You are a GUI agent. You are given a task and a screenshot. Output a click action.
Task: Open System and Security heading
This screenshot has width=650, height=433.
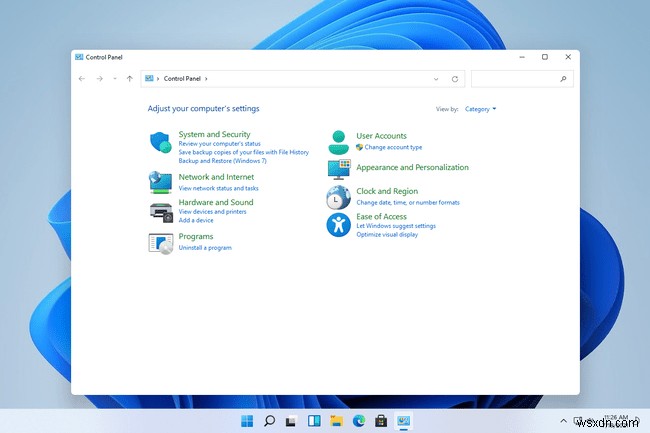tap(214, 134)
